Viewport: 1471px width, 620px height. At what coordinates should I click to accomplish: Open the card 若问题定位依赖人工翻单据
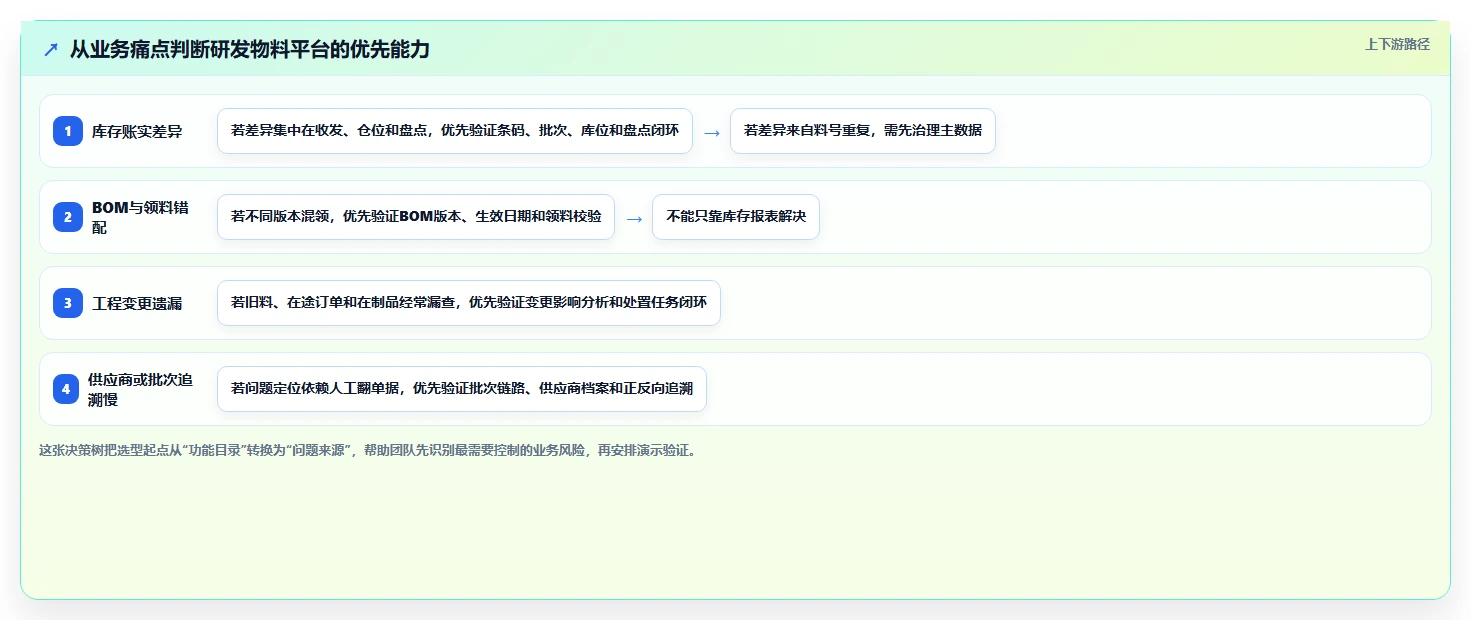(x=462, y=389)
